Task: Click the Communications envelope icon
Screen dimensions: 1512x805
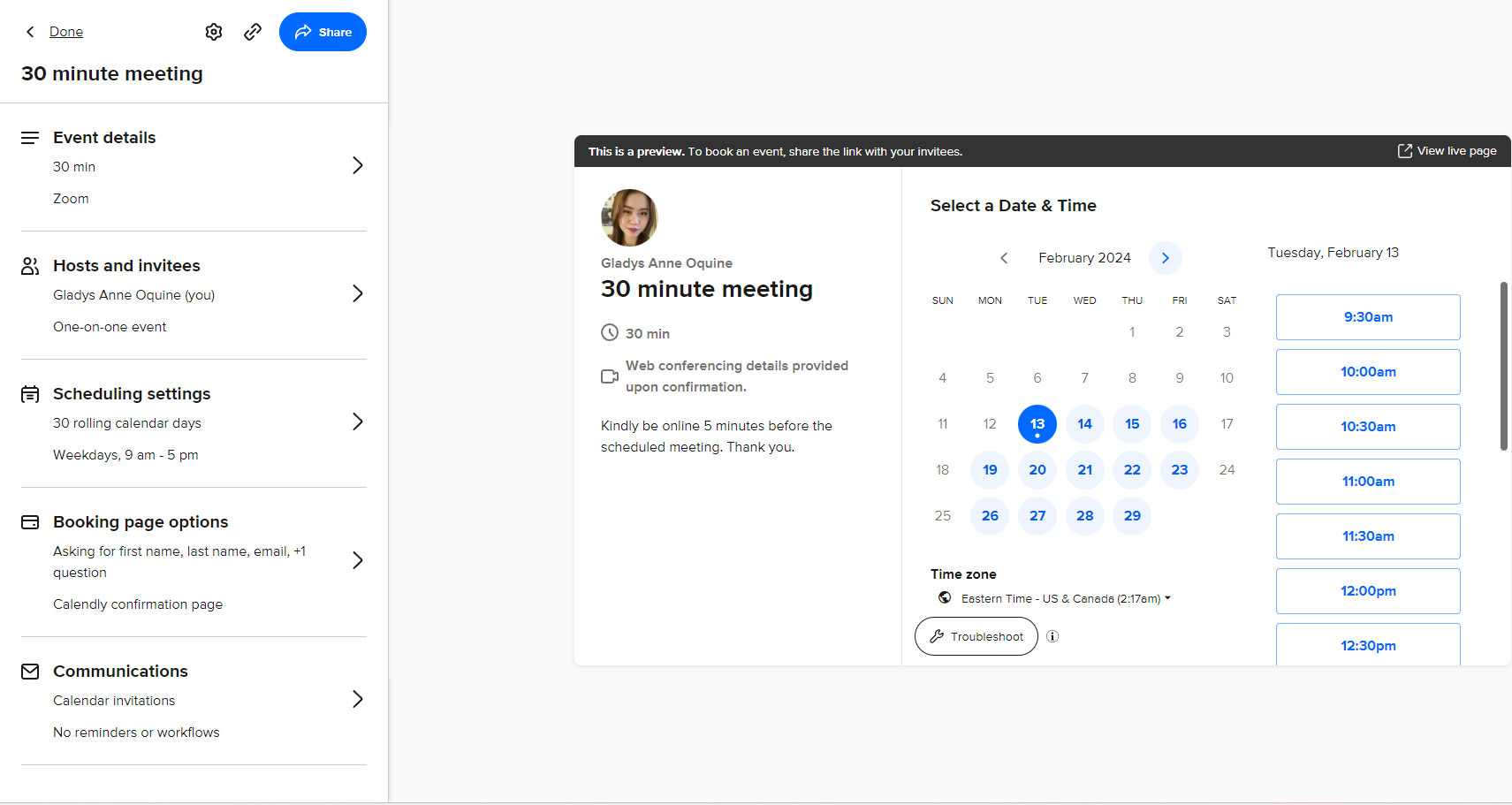Action: 30,672
